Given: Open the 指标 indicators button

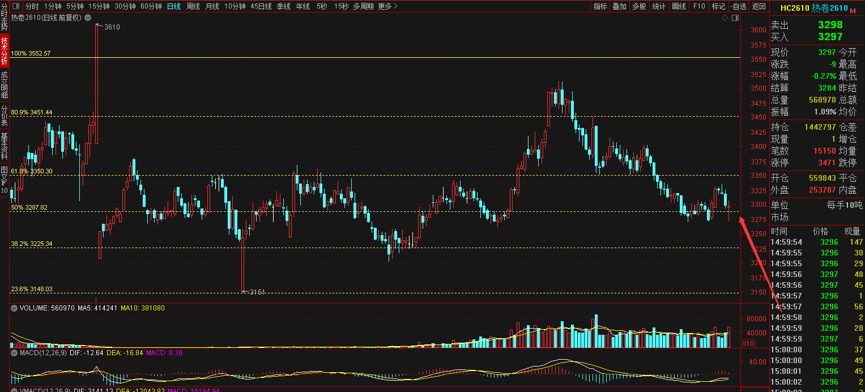Looking at the screenshot, I should click(600, 7).
